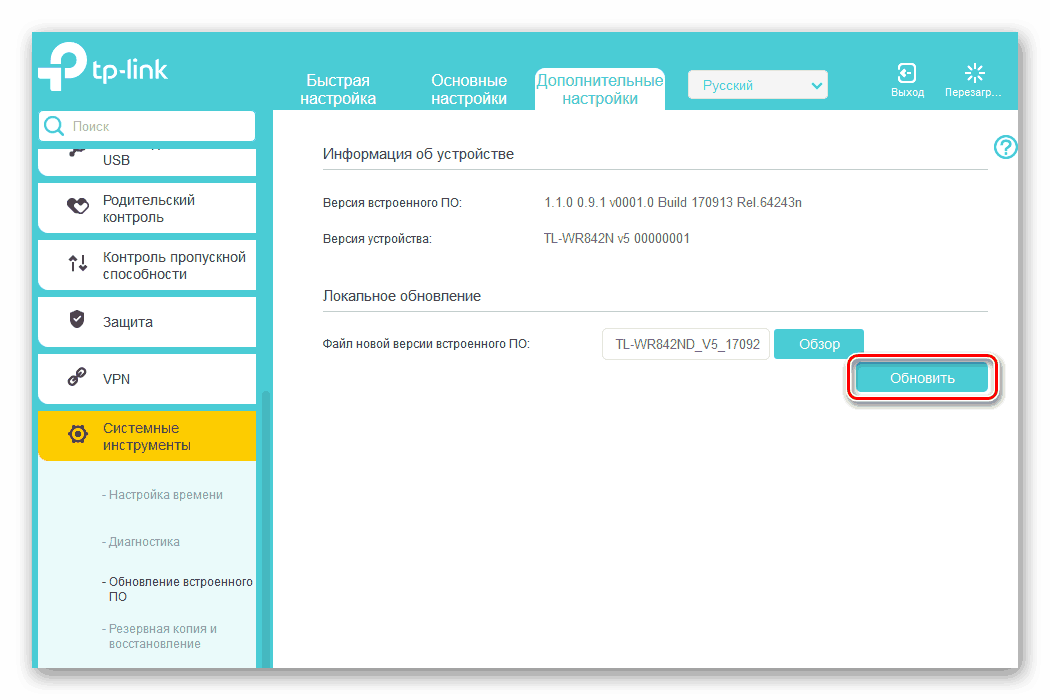
Task: Click the Обновить update button
Action: click(922, 378)
